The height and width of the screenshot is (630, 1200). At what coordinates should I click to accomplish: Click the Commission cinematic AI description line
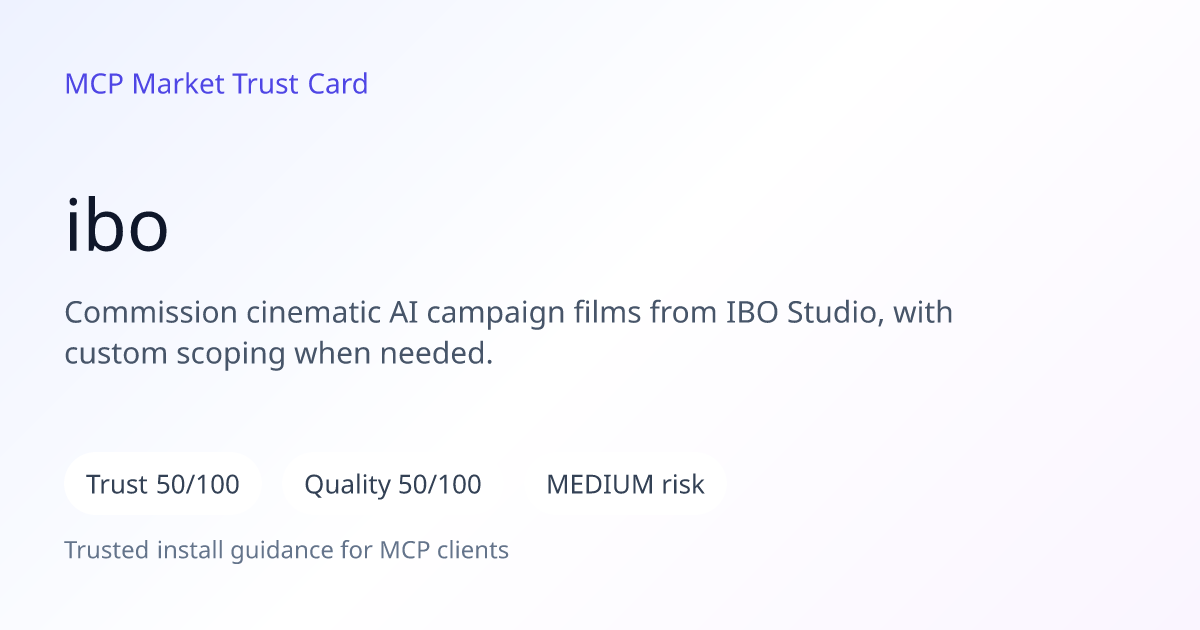coord(509,313)
